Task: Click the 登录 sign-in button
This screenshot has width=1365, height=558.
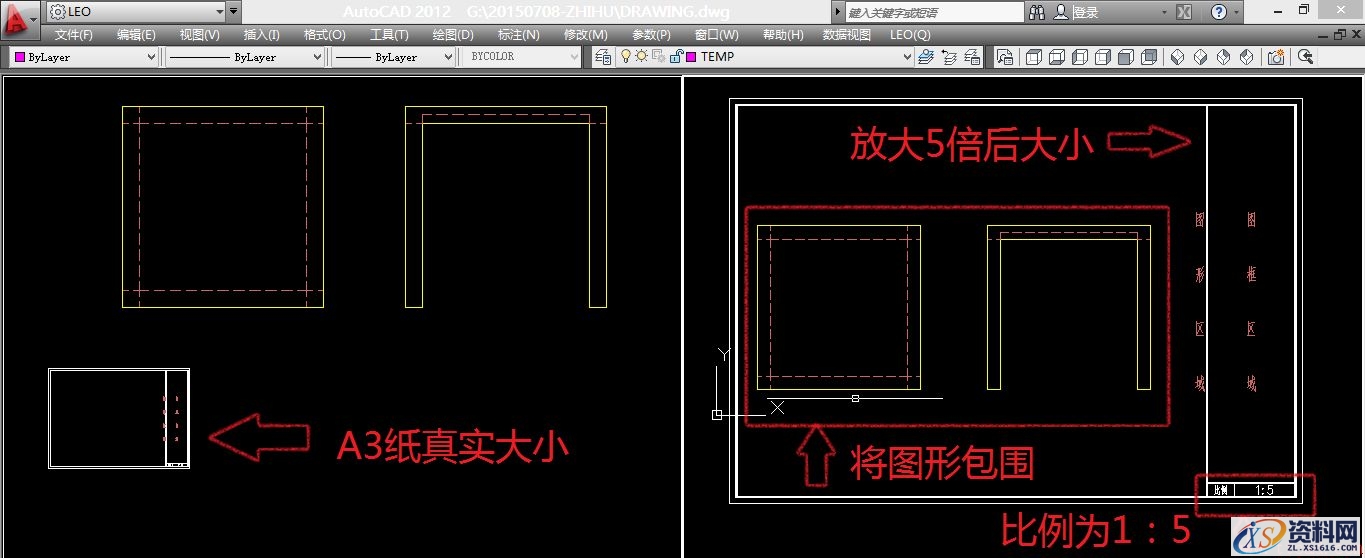Action: pos(1086,12)
